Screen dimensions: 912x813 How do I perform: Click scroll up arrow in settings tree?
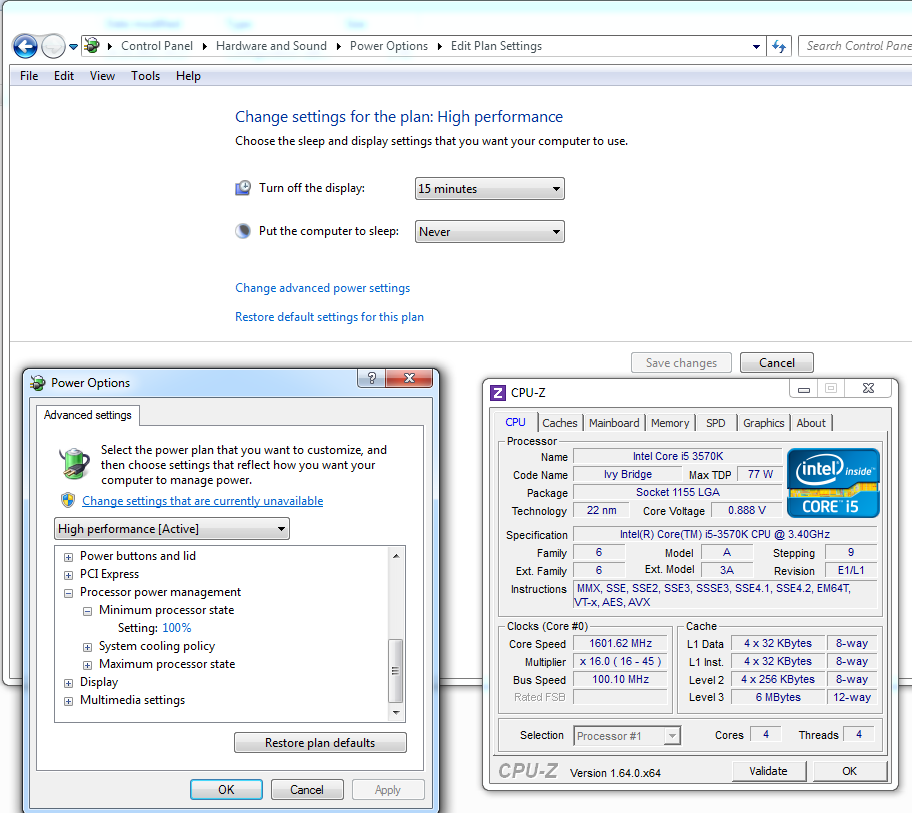396,556
